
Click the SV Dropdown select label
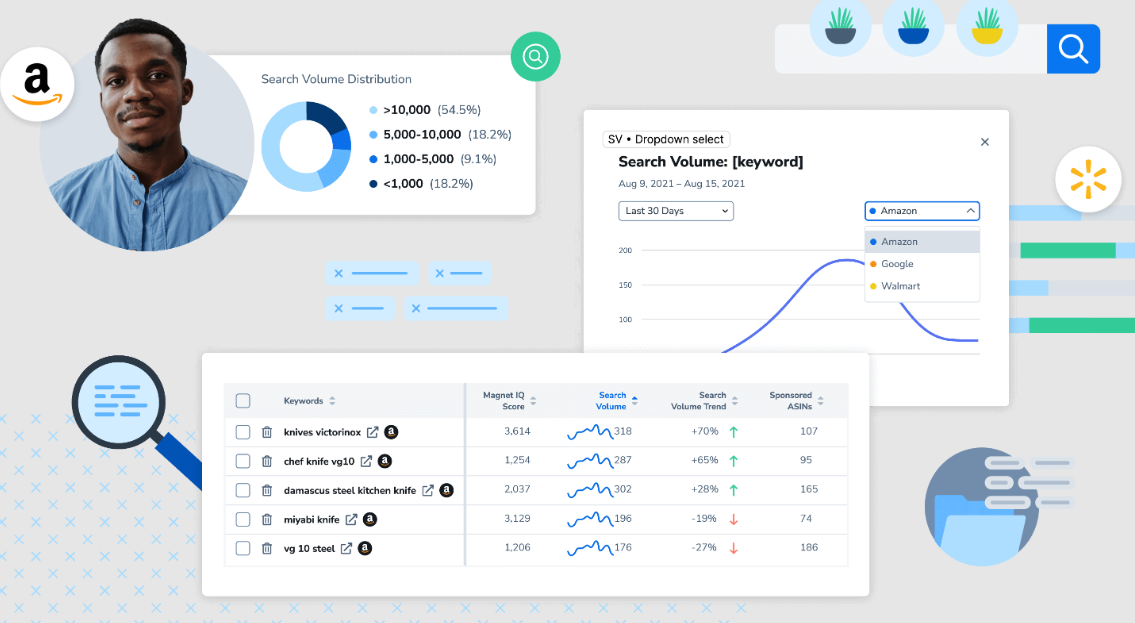tap(666, 139)
